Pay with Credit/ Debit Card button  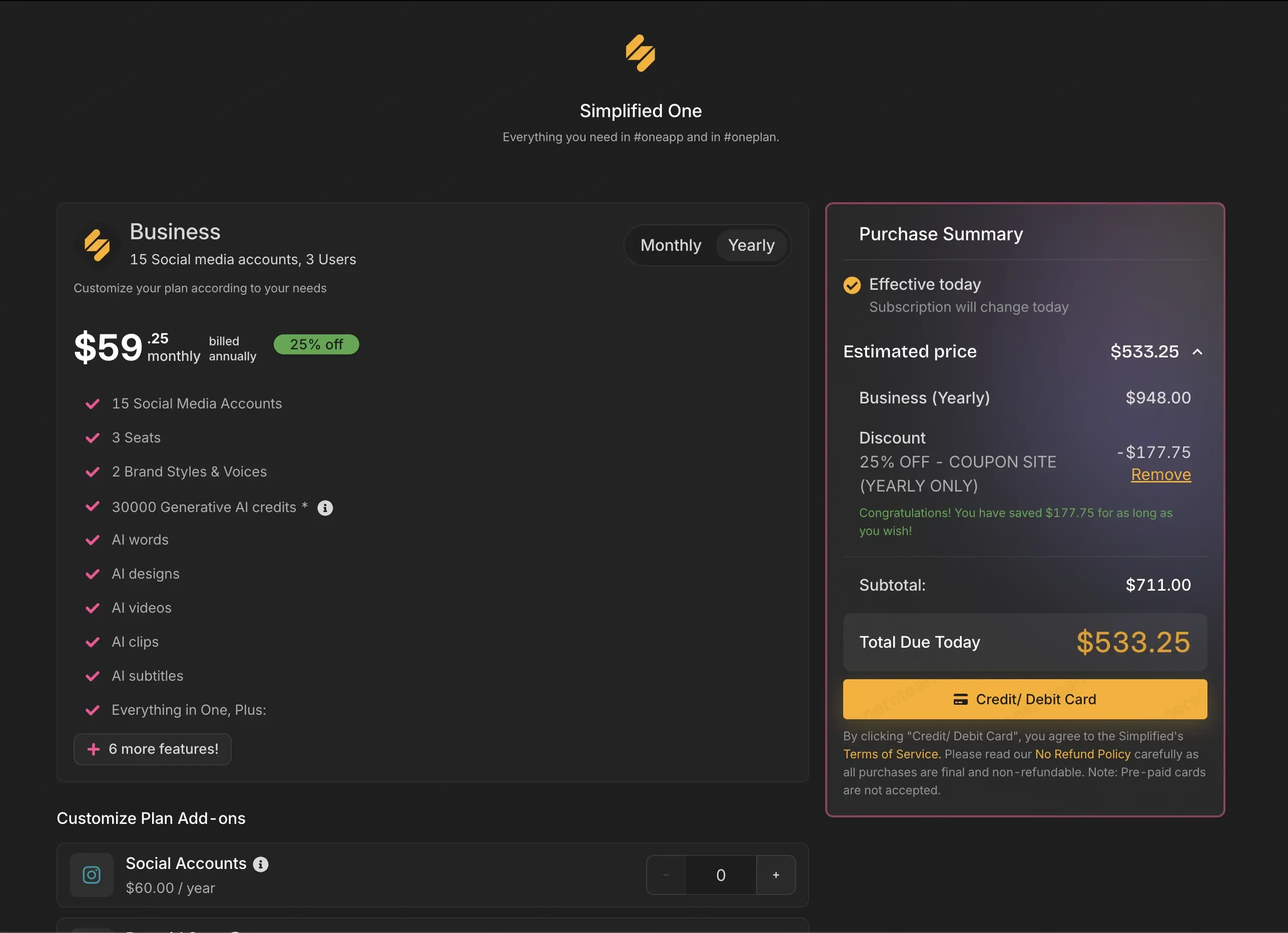[1025, 699]
